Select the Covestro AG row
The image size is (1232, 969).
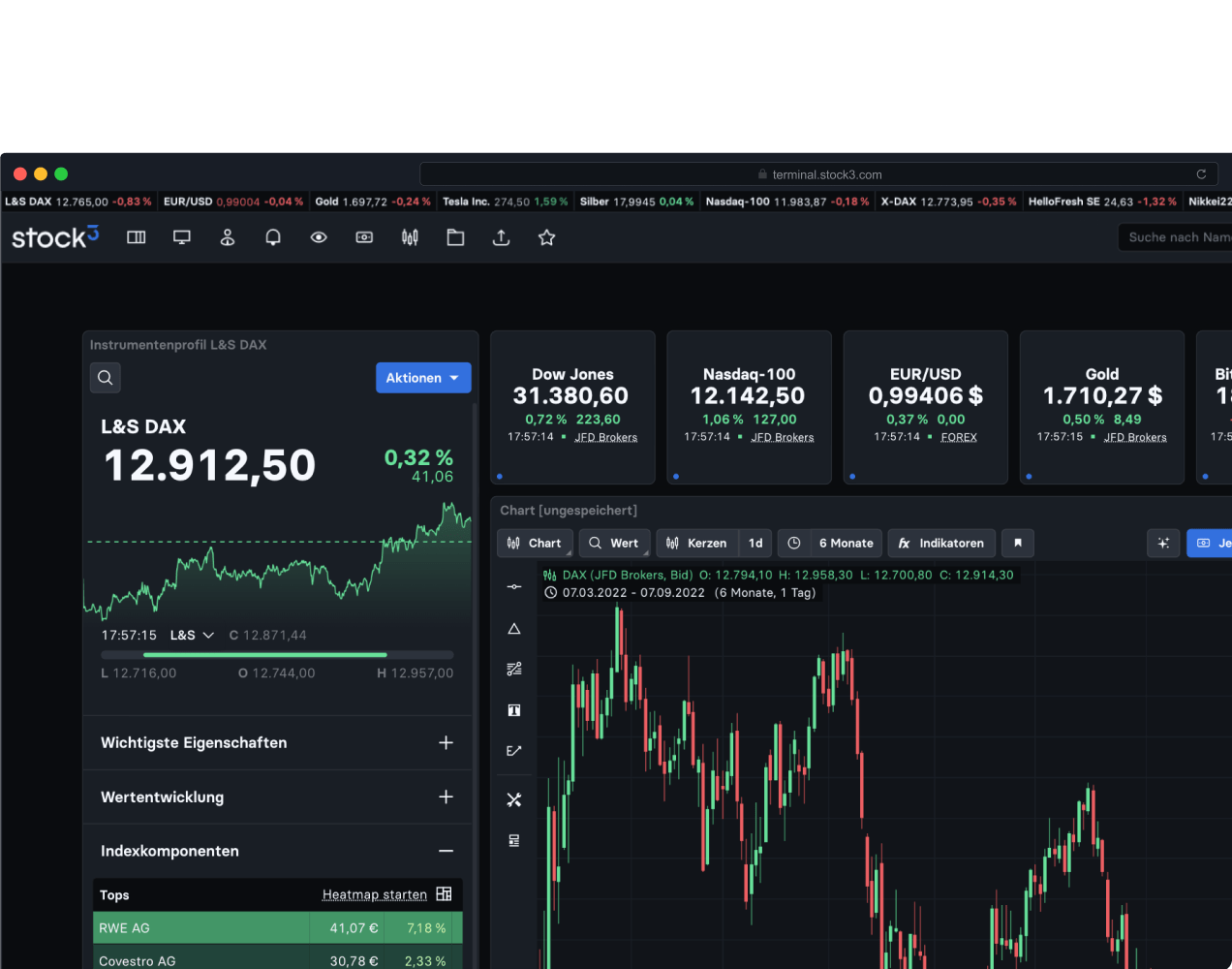(277, 959)
